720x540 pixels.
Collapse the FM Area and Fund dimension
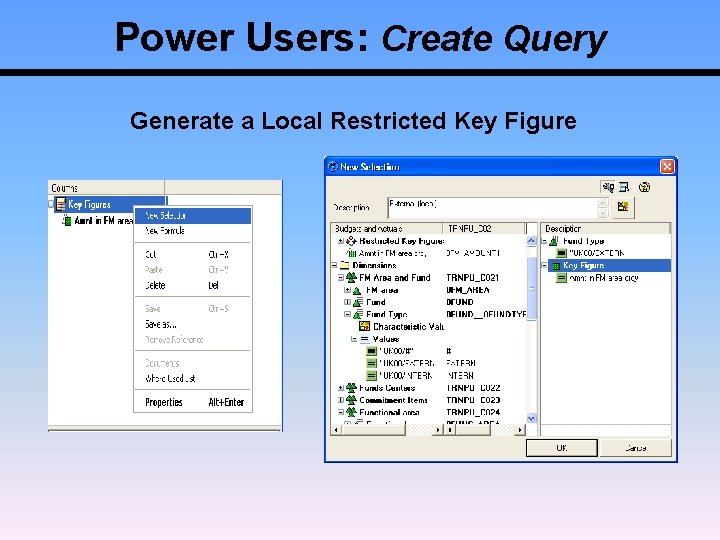[341, 277]
